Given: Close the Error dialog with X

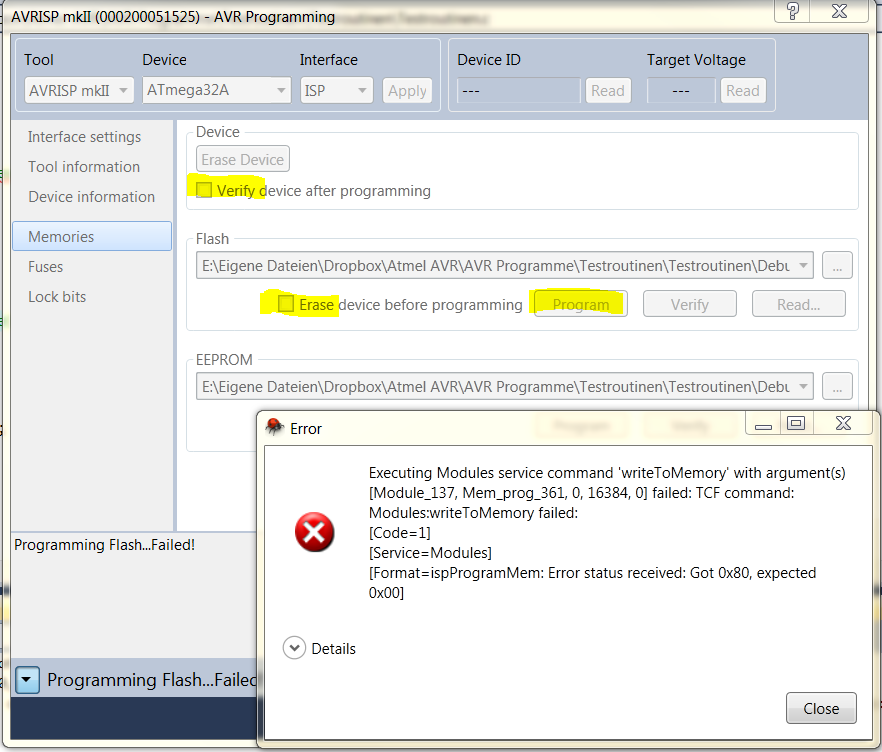Looking at the screenshot, I should pyautogui.click(x=843, y=424).
